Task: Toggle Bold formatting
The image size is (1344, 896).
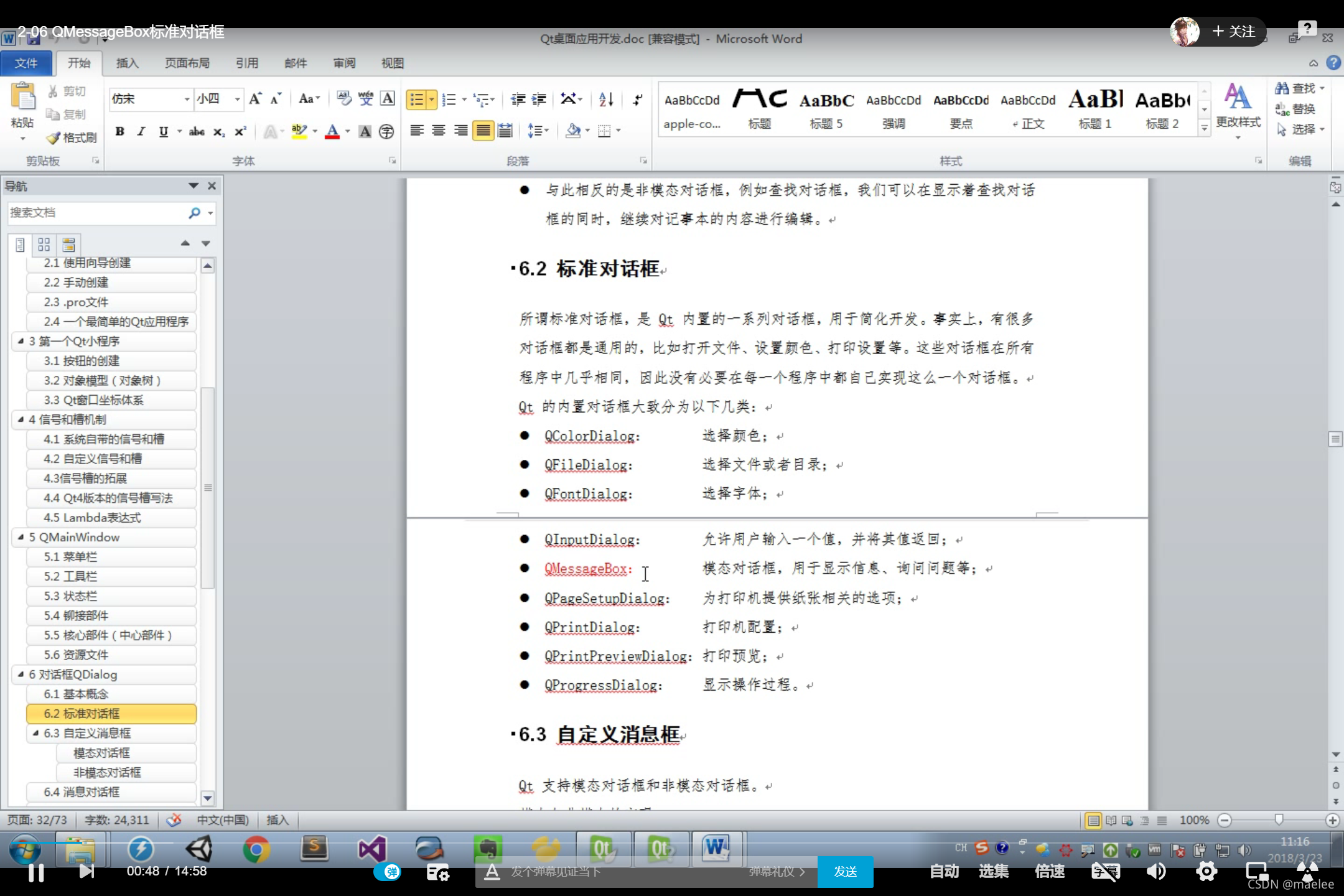Action: tap(119, 131)
